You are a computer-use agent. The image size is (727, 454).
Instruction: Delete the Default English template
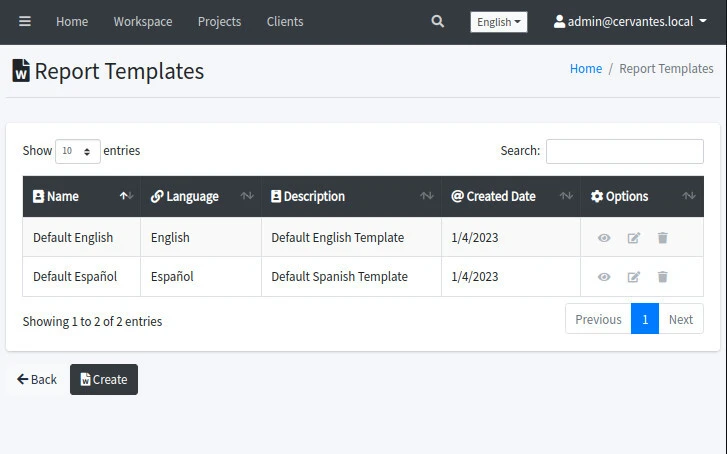pyautogui.click(x=662, y=238)
